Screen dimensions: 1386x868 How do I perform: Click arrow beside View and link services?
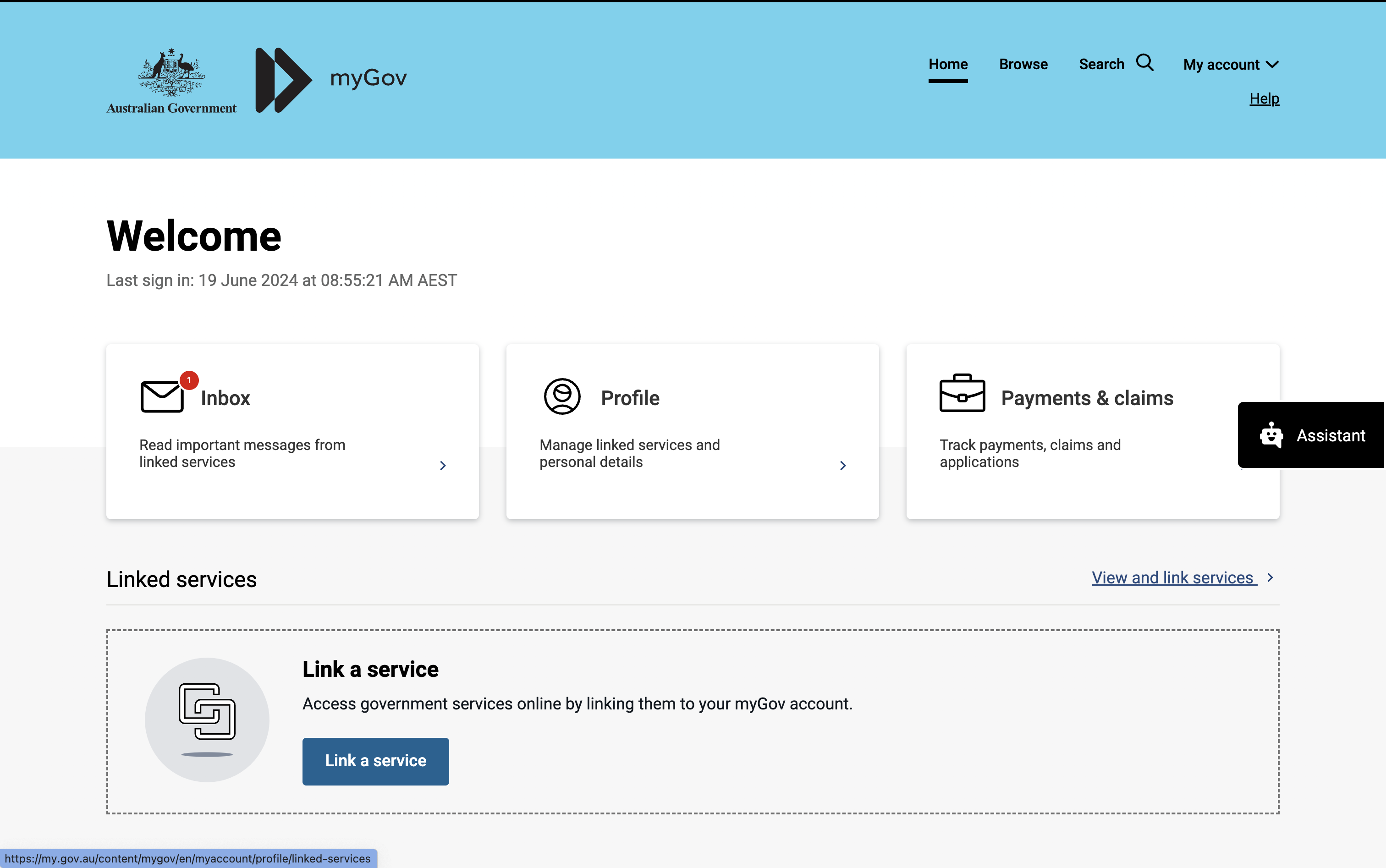(x=1270, y=577)
